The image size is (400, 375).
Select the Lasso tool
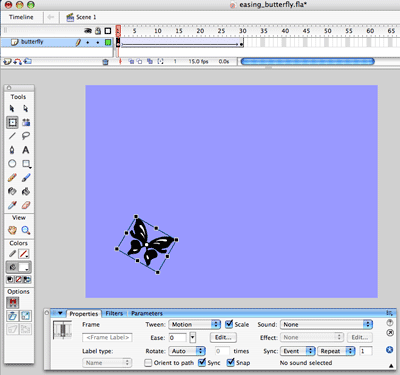pos(26,136)
